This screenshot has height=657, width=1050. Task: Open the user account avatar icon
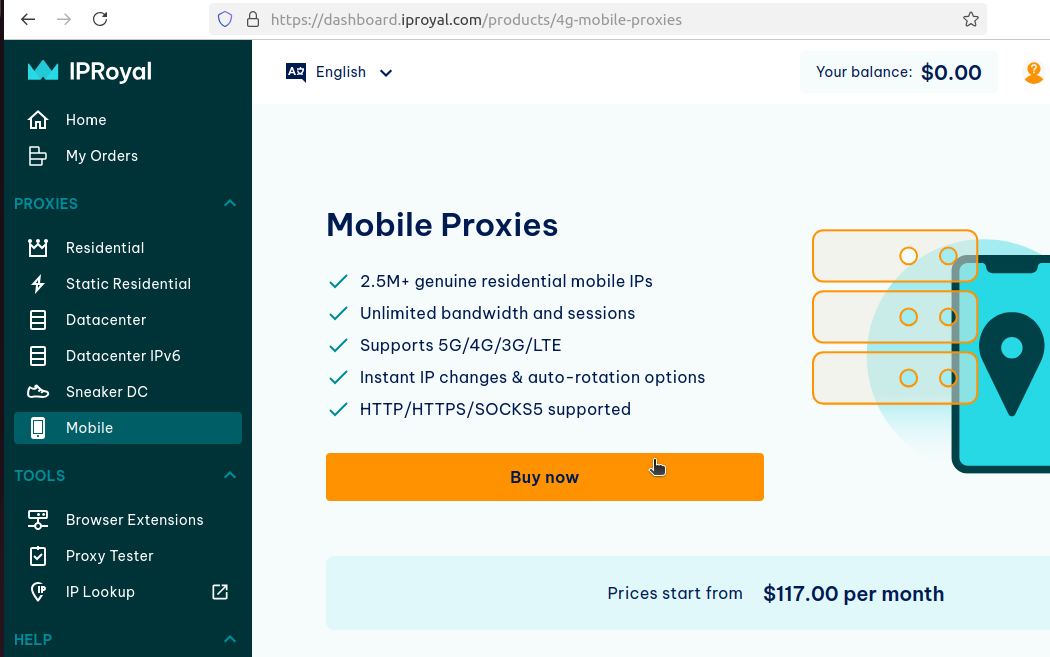[x=1034, y=73]
